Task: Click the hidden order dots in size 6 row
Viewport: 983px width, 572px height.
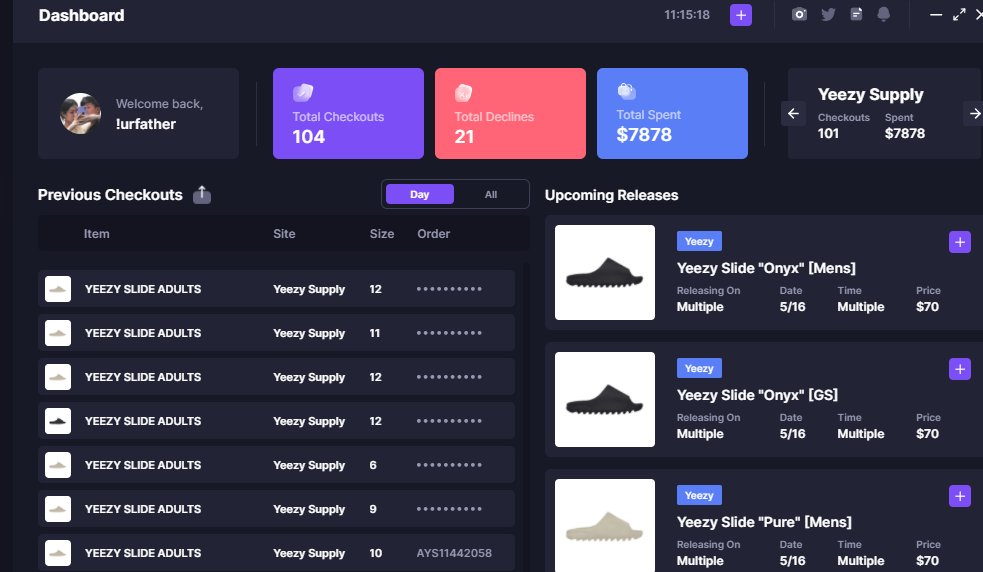Action: [449, 465]
